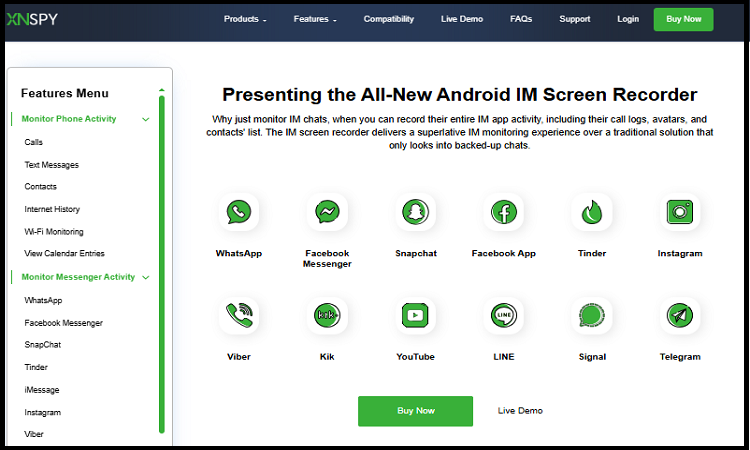750x450 pixels.
Task: Click the WhatsApp label under its icon
Action: pyautogui.click(x=239, y=253)
